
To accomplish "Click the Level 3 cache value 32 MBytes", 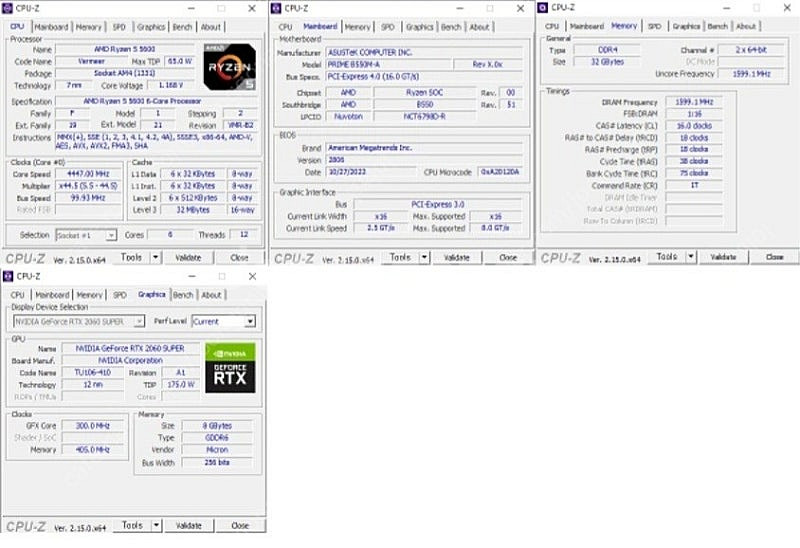I will coord(193,210).
